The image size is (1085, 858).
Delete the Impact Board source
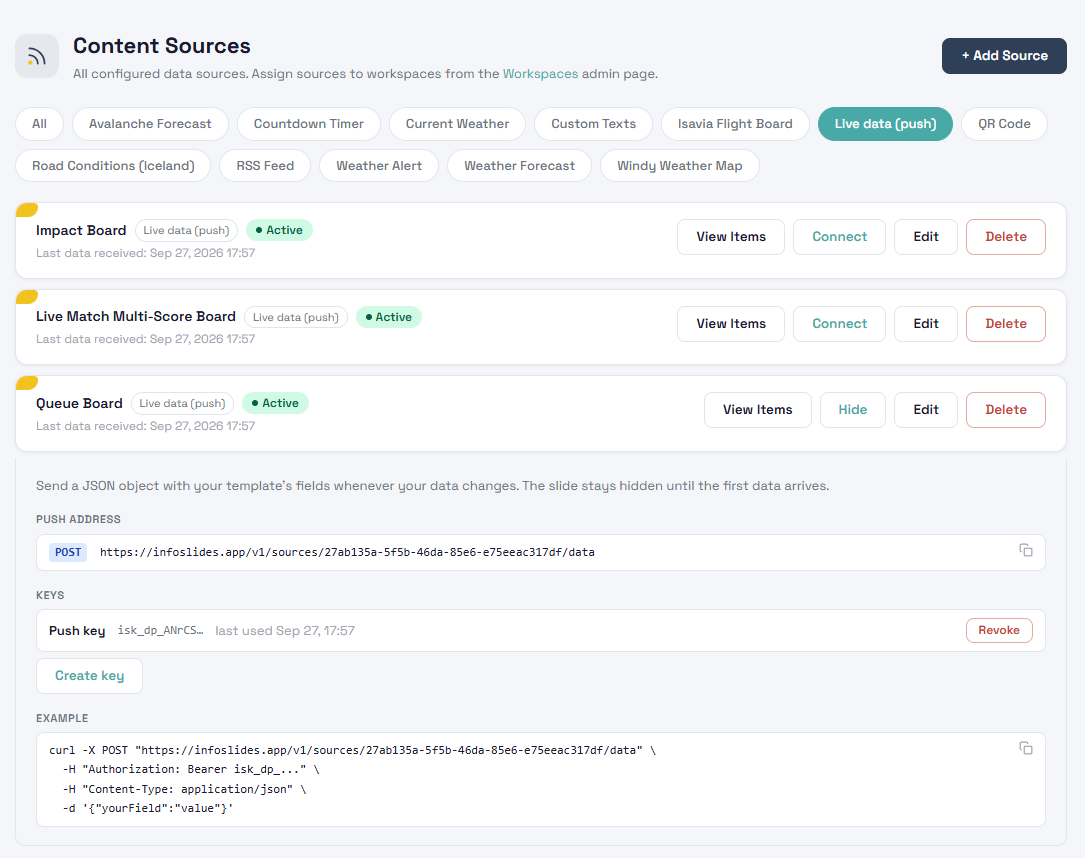point(1005,237)
